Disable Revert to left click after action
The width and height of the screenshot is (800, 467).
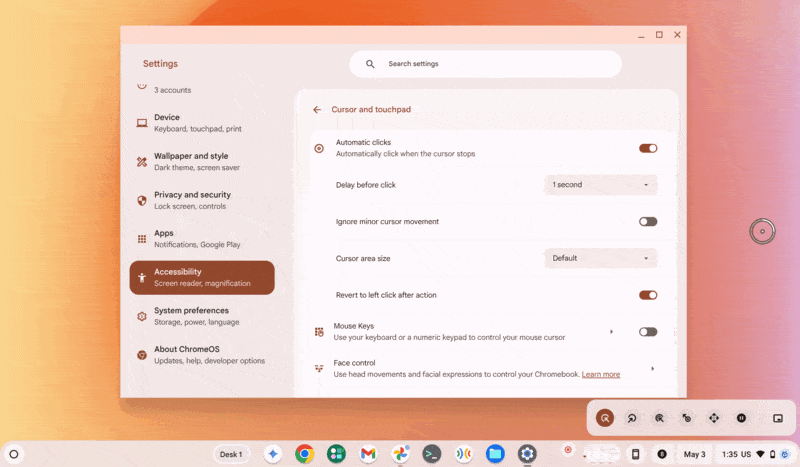click(x=648, y=295)
